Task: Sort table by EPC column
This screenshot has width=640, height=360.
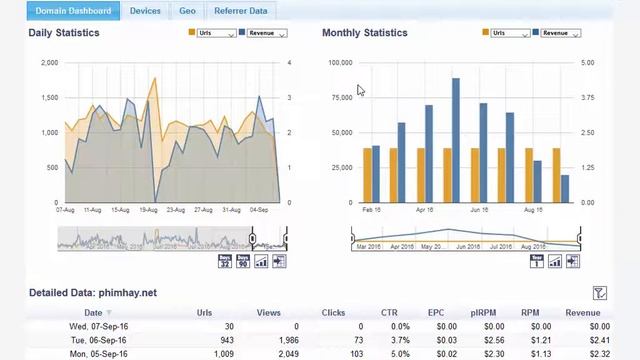Action: (436, 313)
